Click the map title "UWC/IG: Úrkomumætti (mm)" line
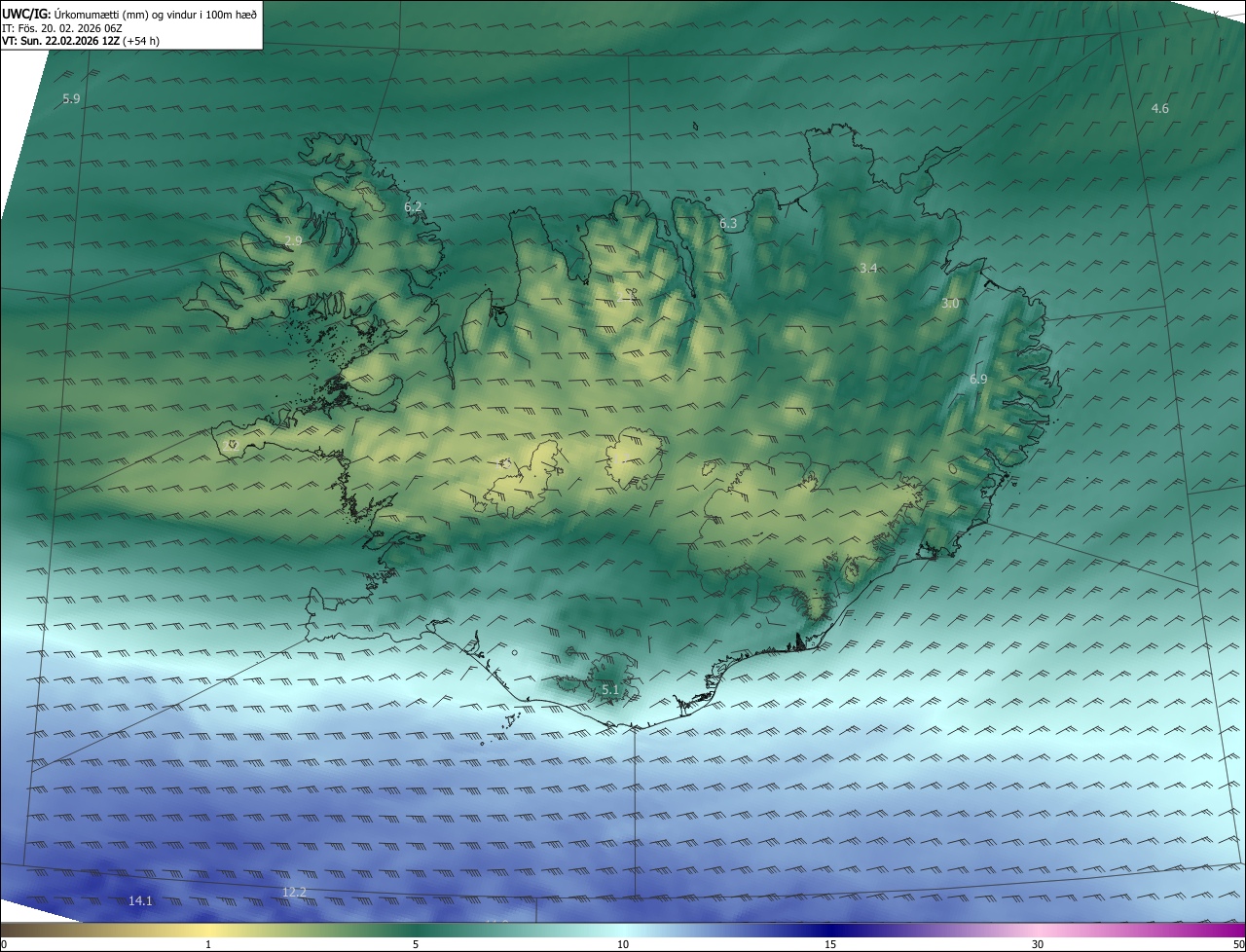The height and width of the screenshot is (952, 1246). click(129, 14)
